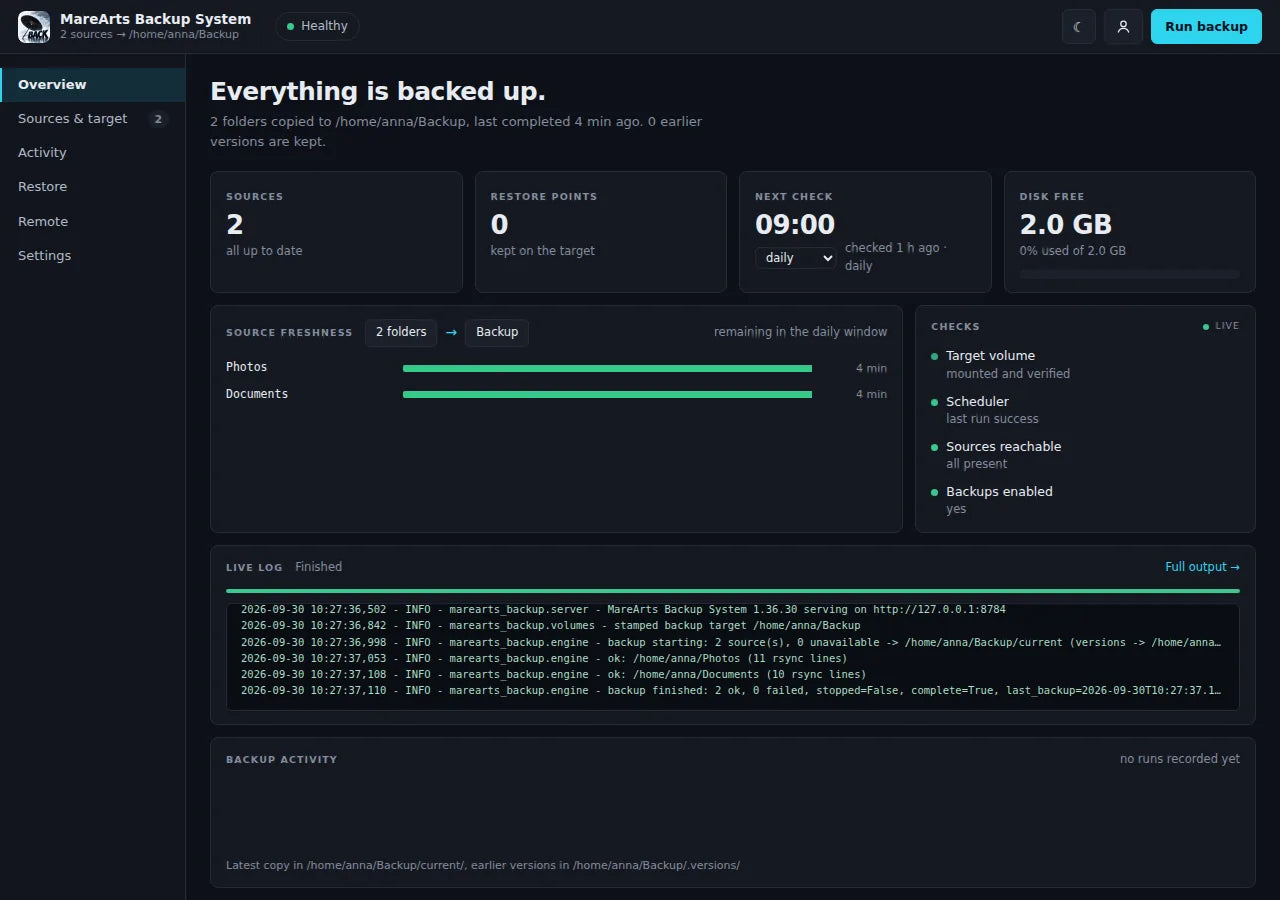Click the Scheduler check entry

pos(1085,410)
